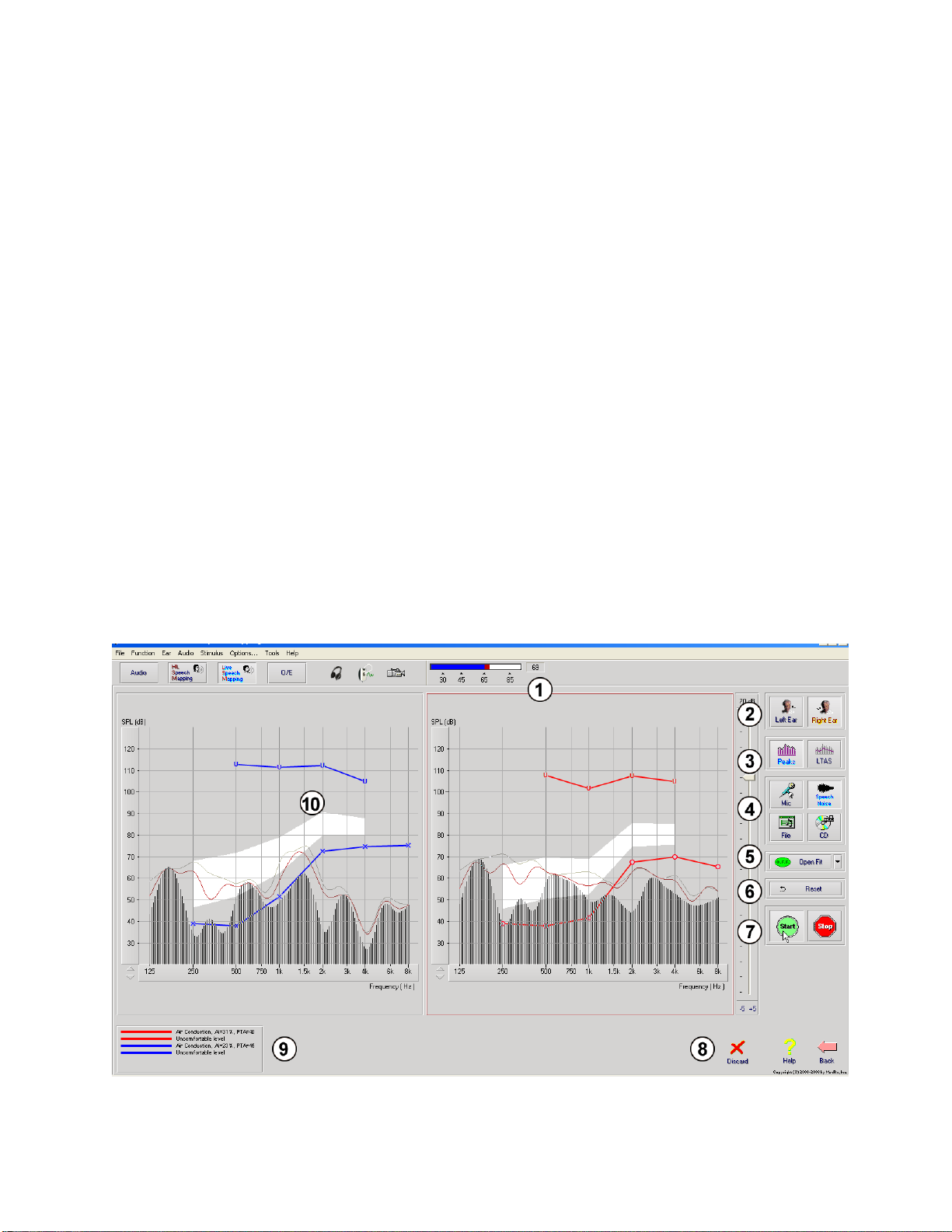
Task: Choose the CD input source
Action: coord(824,826)
